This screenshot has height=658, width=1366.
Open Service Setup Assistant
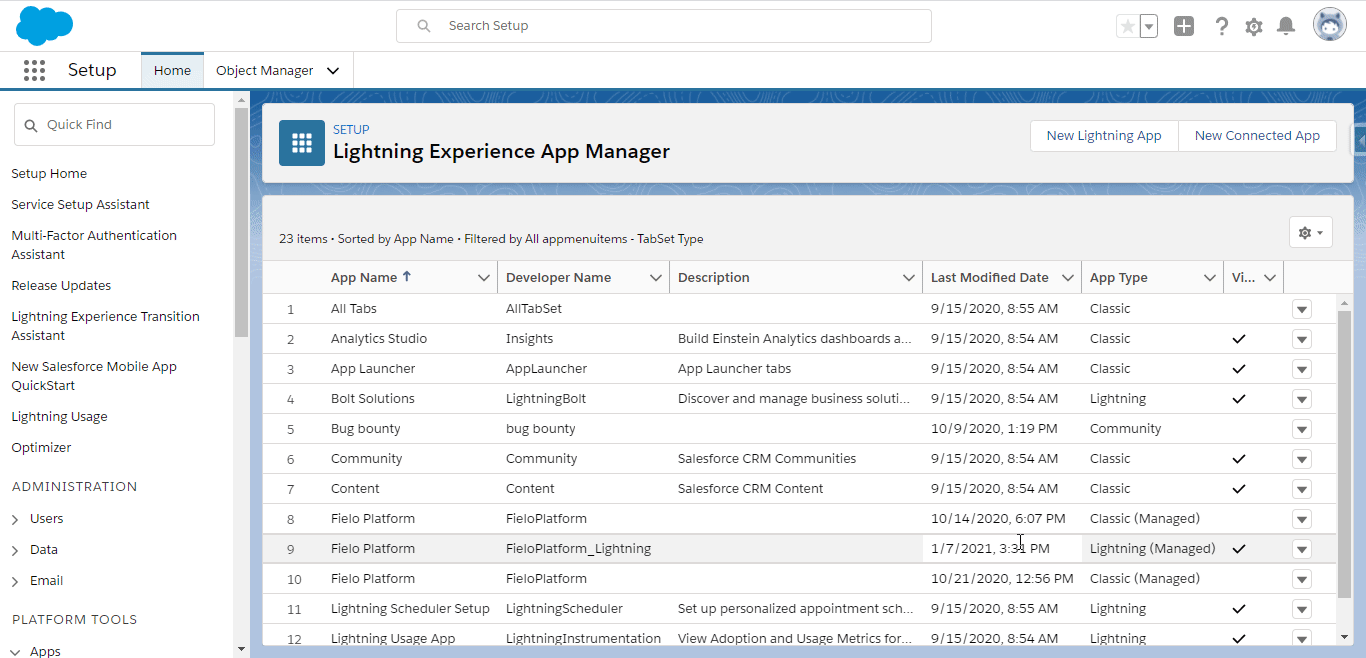(80, 205)
